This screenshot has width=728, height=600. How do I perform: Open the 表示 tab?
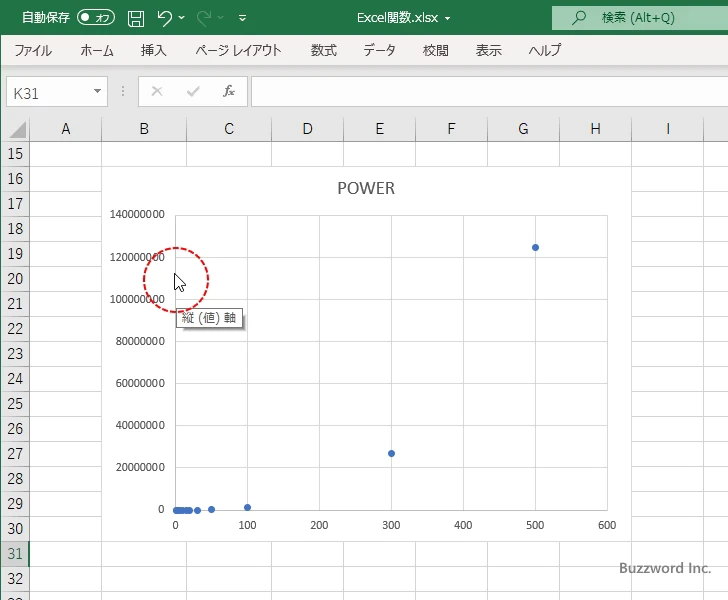click(x=488, y=50)
